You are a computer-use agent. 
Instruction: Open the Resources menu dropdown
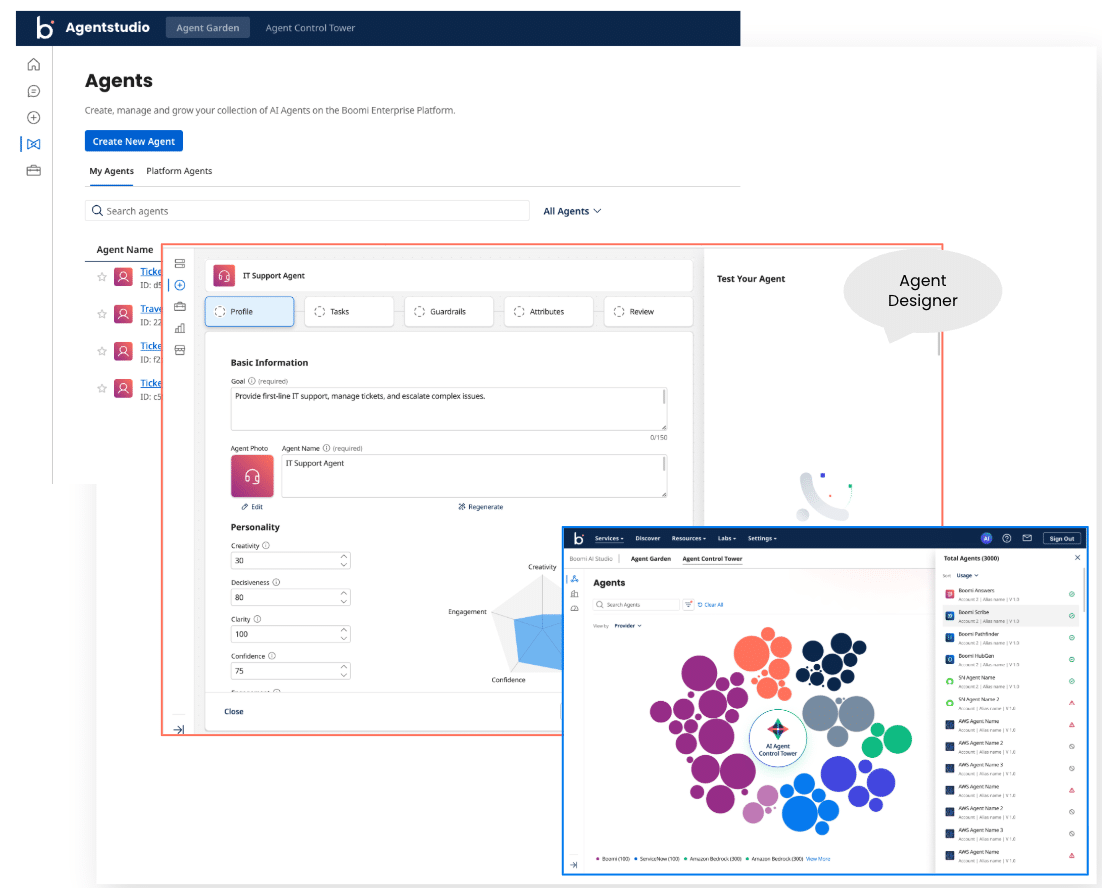(688, 538)
